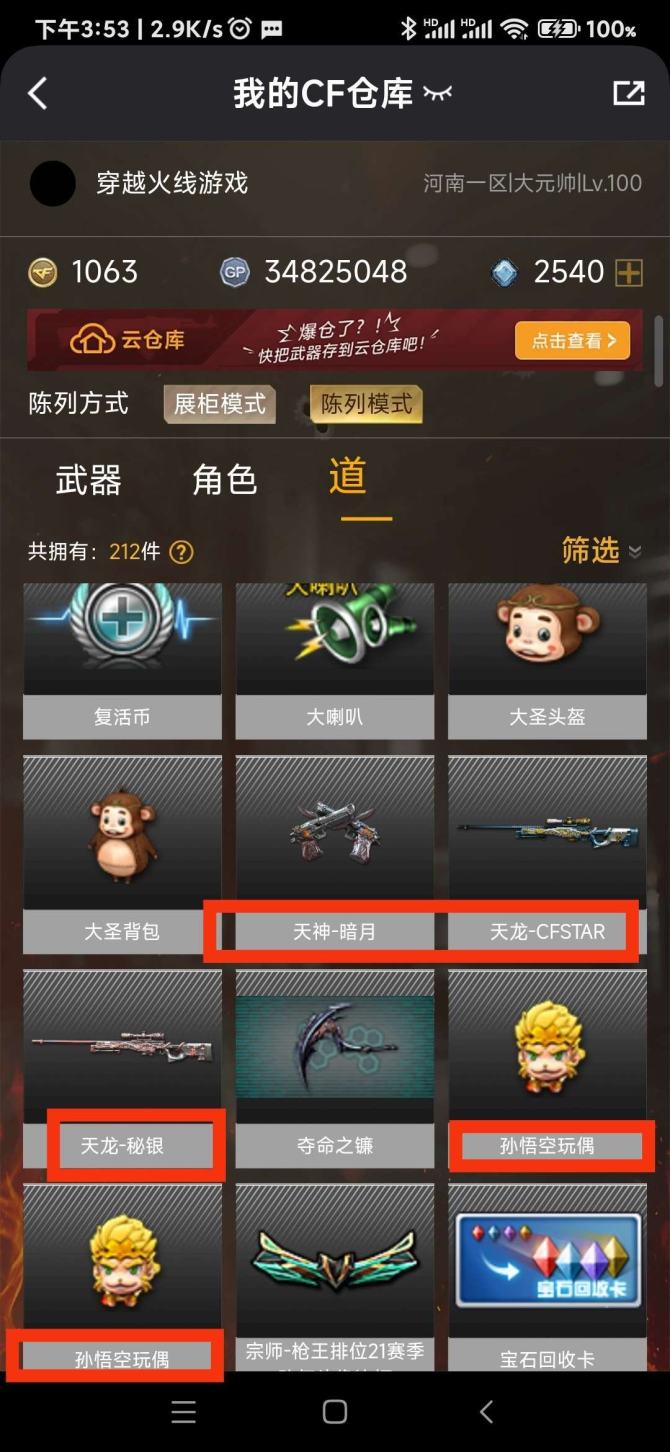Tap the plus icon beside 2540 diamonds

pos(629,272)
